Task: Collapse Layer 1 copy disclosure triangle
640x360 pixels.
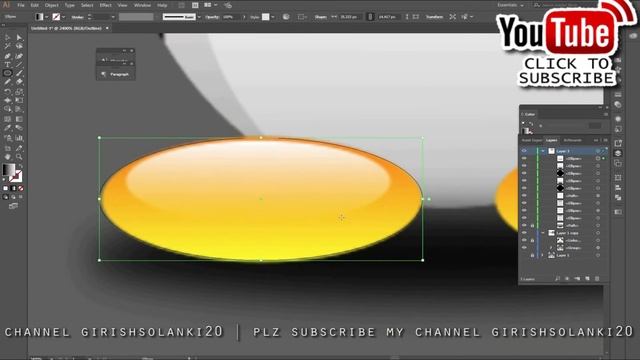Action: point(543,233)
